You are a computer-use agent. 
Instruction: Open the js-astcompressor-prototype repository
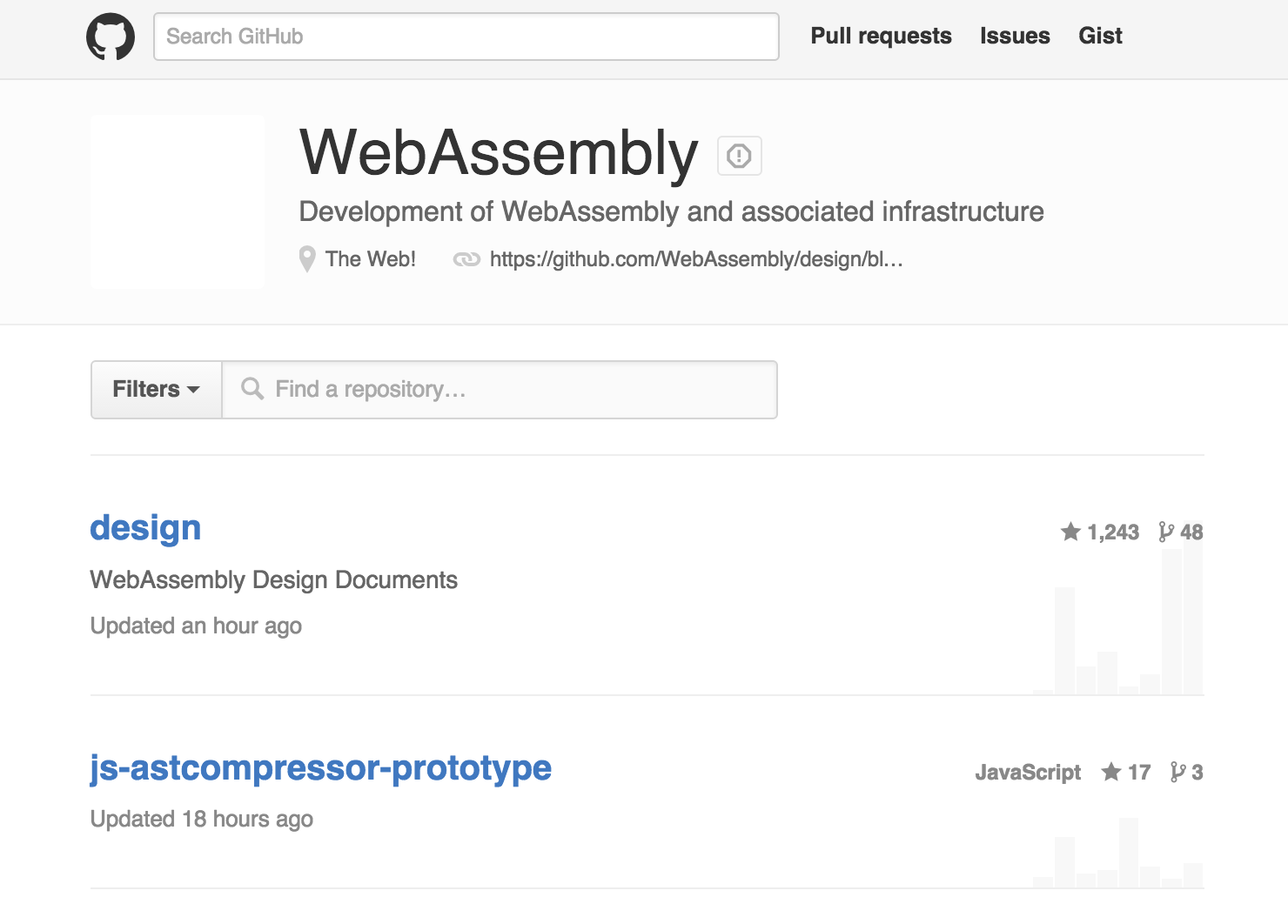pos(321,768)
